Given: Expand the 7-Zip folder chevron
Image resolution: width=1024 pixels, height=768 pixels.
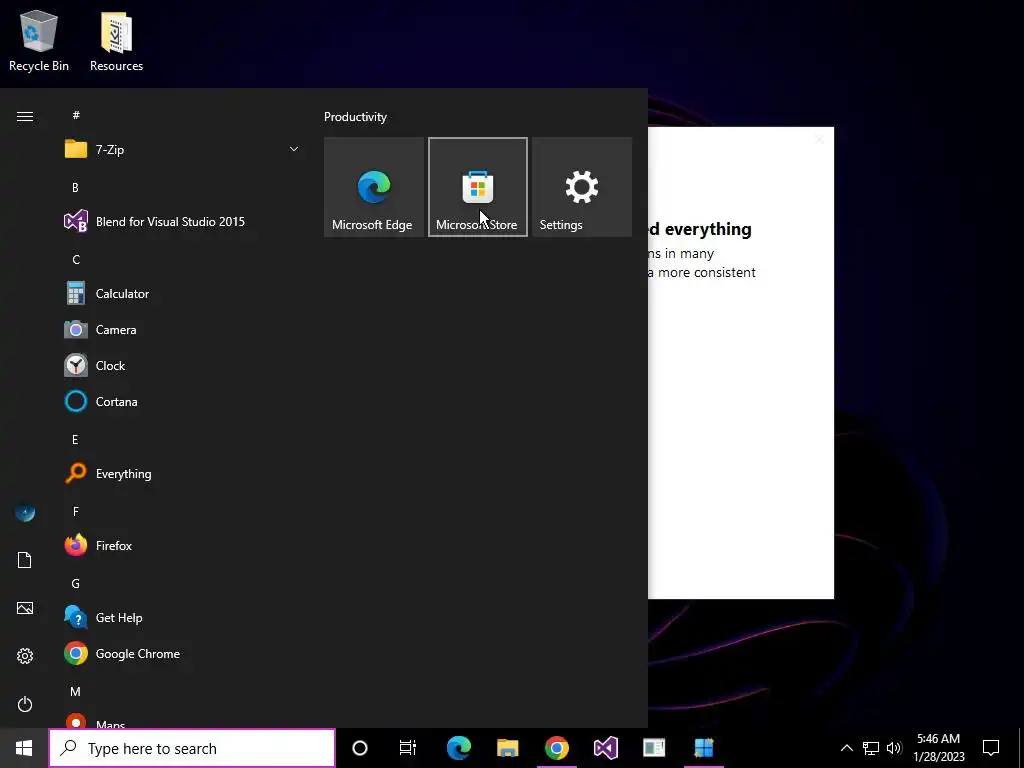Looking at the screenshot, I should (x=294, y=150).
